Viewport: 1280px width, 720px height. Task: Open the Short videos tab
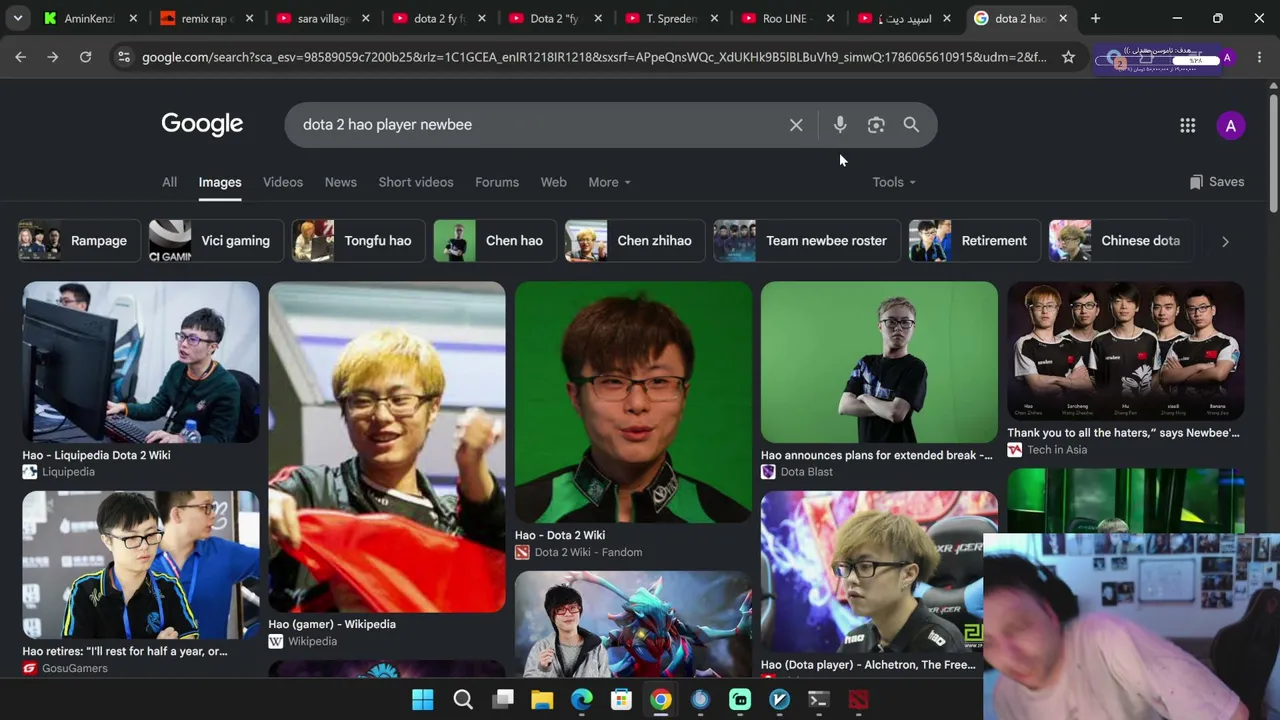pos(416,182)
